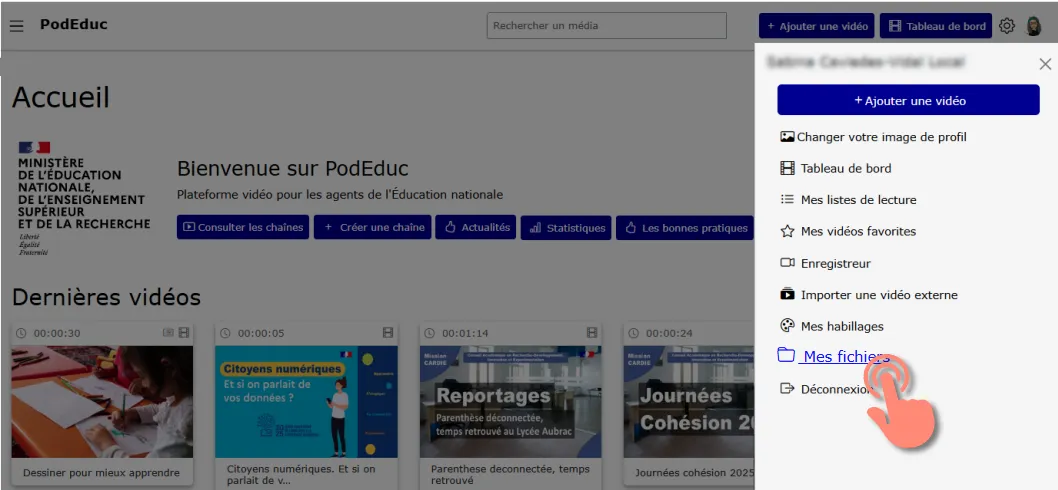Image resolution: width=1058 pixels, height=490 pixels.
Task: Click star icon beside Mes vidéos favorites
Action: pos(787,231)
